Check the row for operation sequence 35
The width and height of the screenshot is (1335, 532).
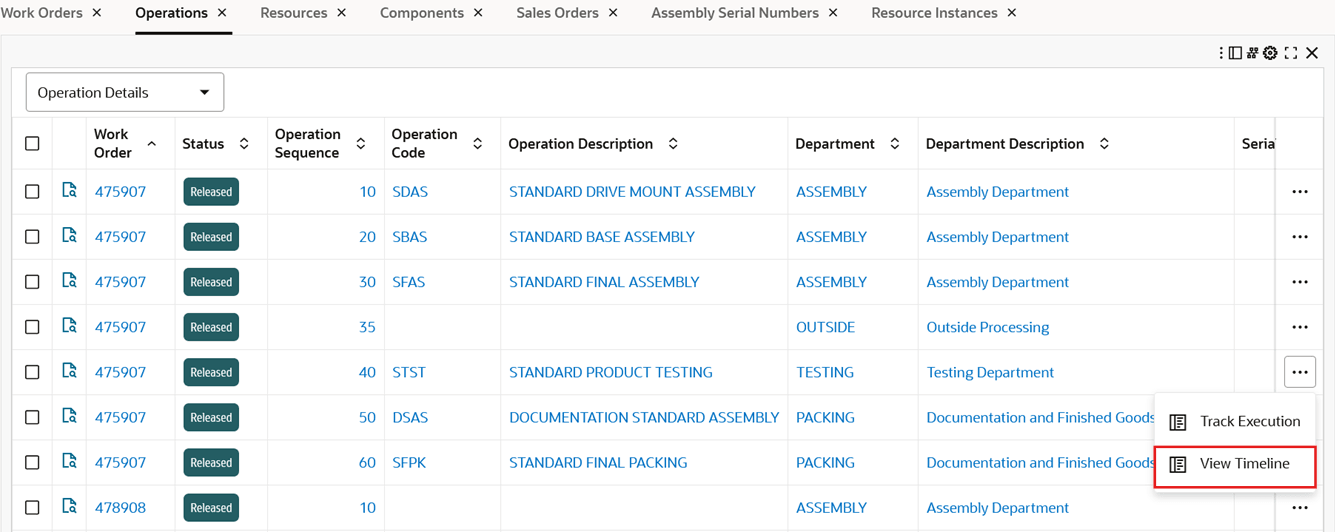[32, 327]
